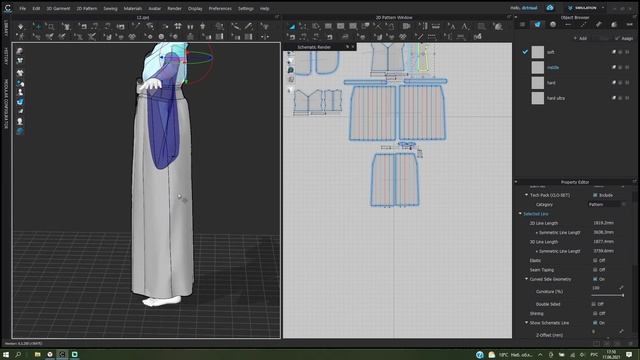
Task: Open the Materials menu
Action: [x=133, y=9]
